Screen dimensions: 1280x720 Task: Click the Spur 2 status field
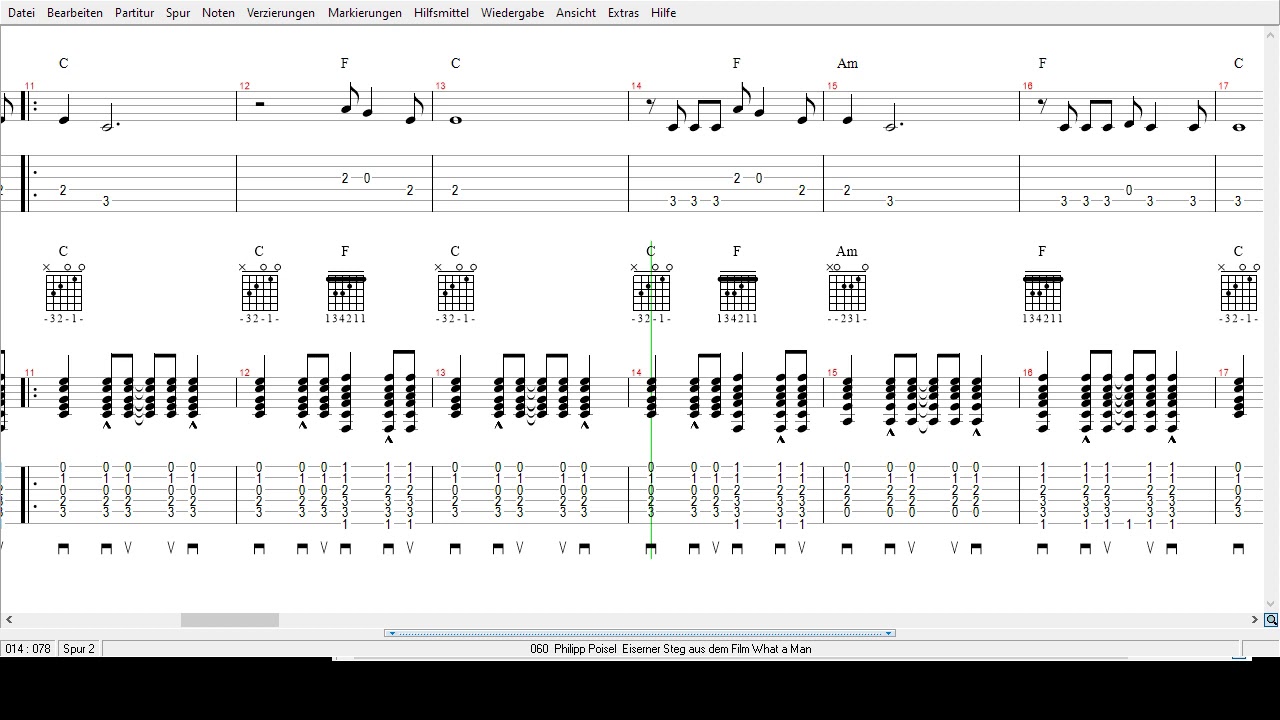[x=79, y=649]
